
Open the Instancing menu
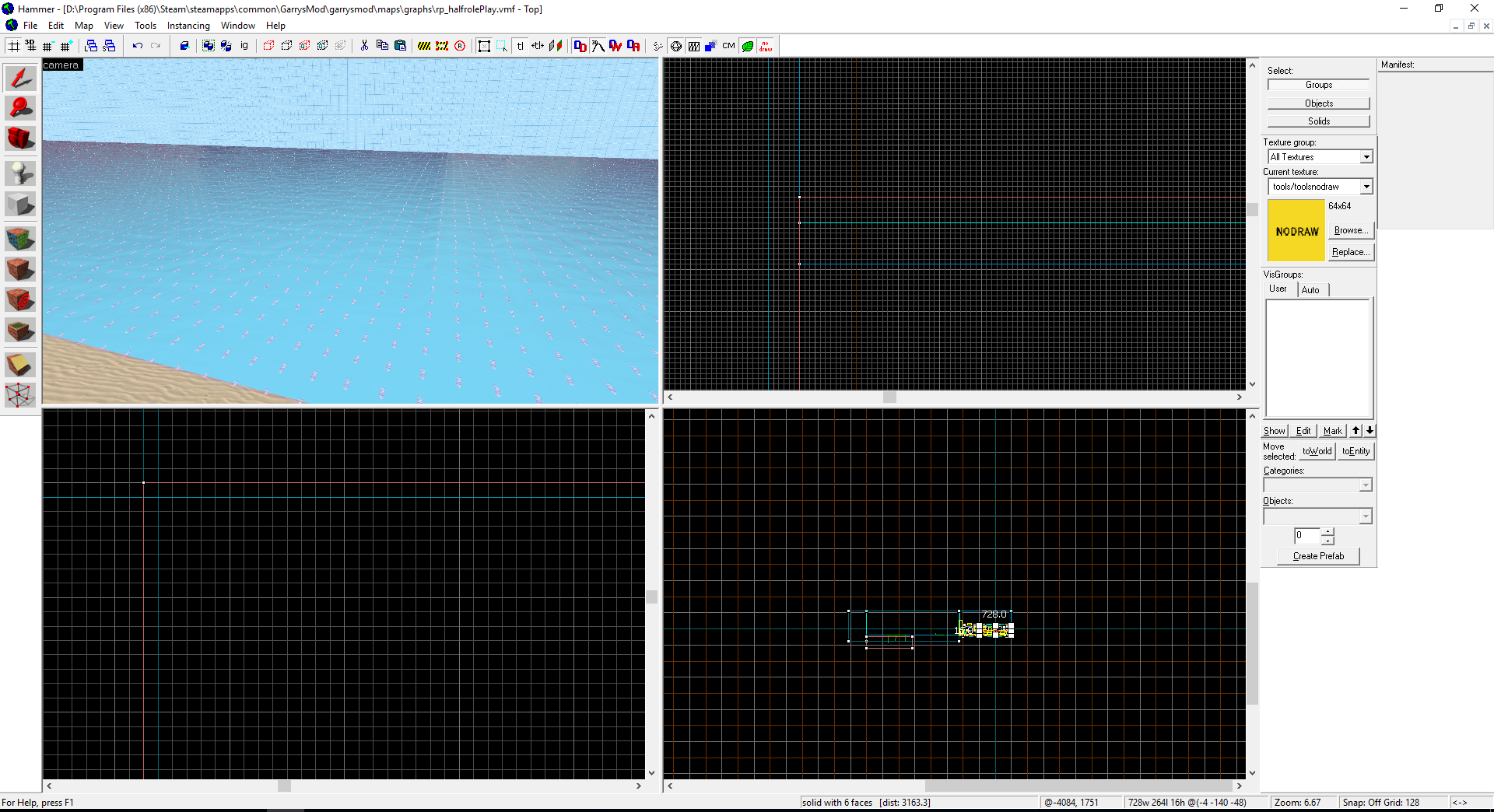point(188,26)
